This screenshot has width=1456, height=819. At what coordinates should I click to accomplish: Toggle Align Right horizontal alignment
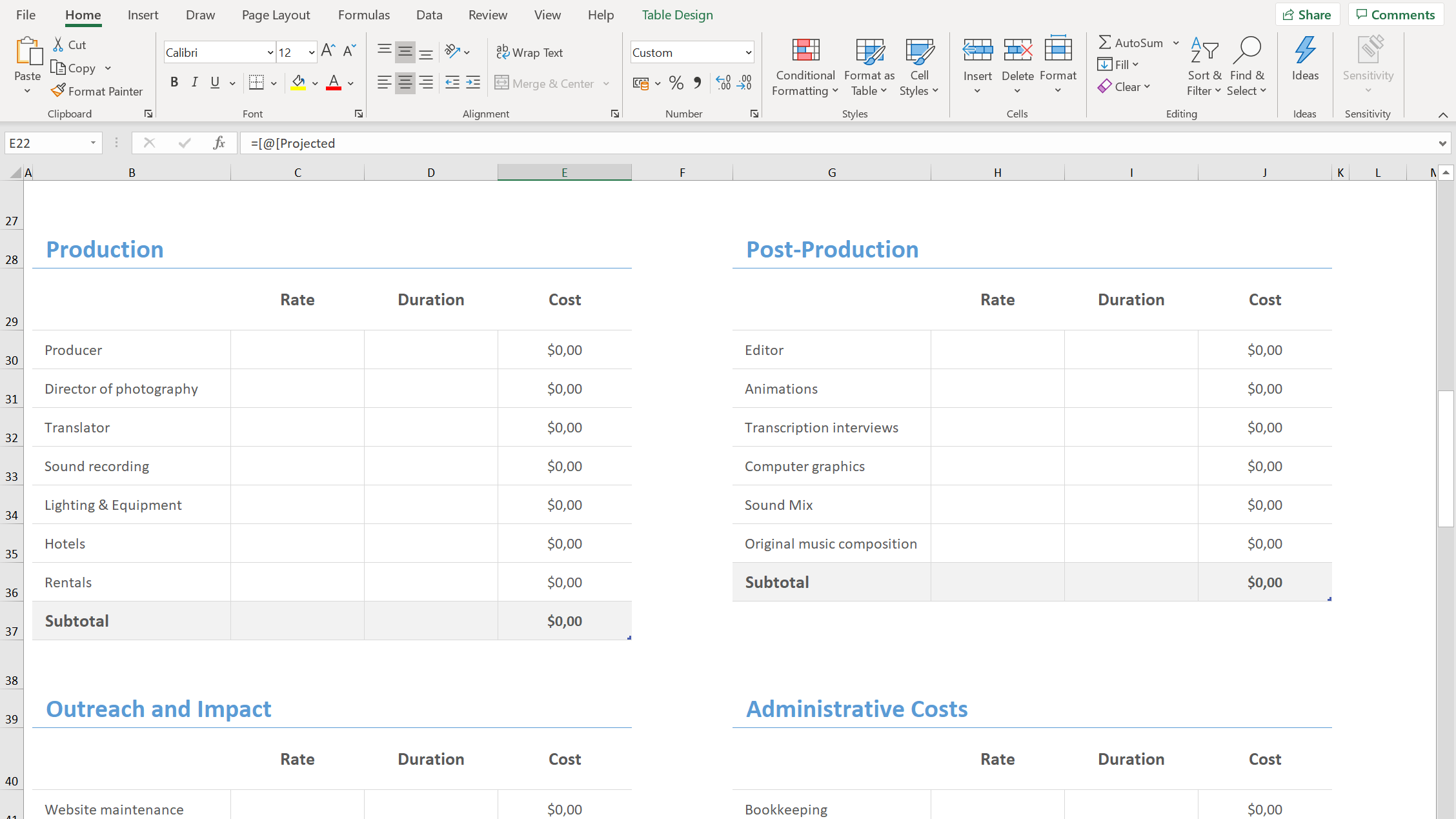[426, 83]
